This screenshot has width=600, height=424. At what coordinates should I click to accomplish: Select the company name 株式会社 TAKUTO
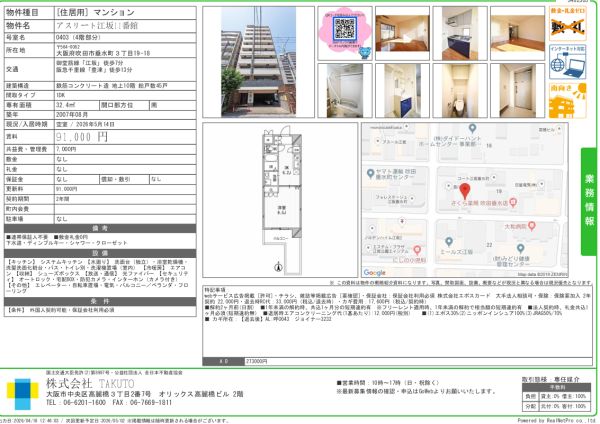90,383
